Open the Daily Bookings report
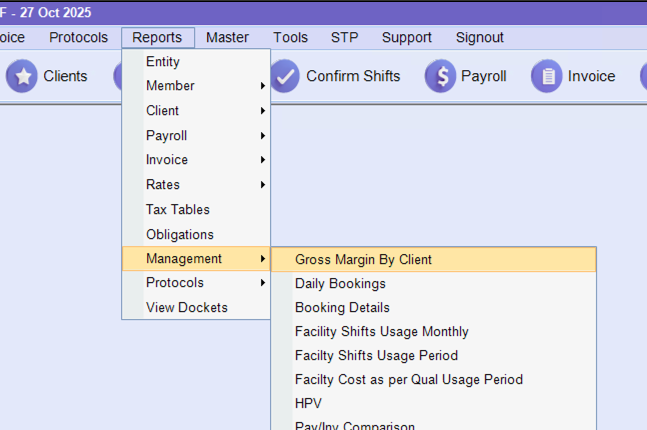This screenshot has height=430, width=647. 340,284
